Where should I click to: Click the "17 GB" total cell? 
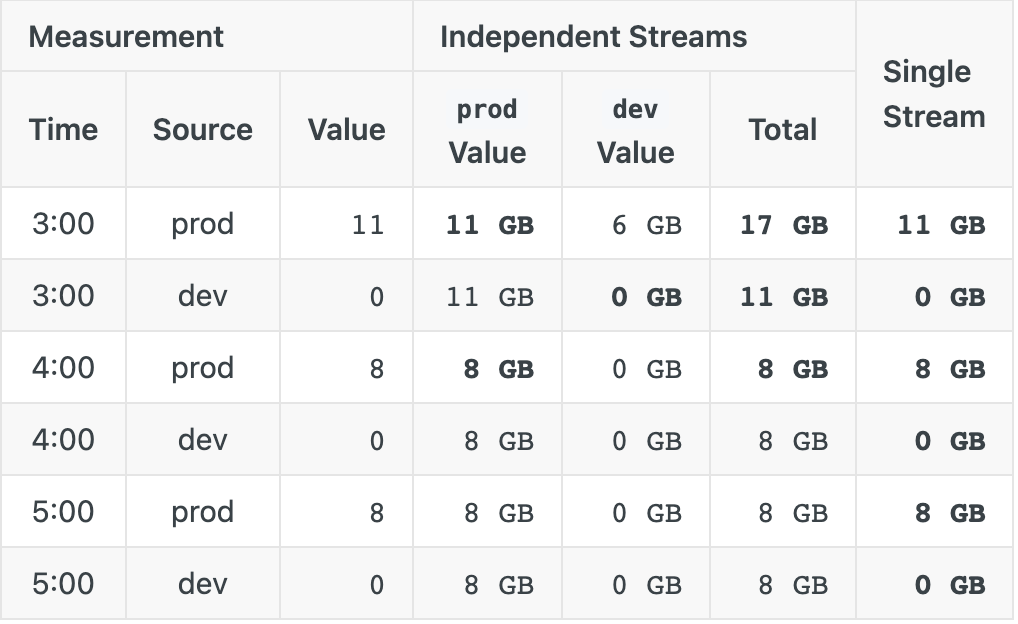coord(784,225)
